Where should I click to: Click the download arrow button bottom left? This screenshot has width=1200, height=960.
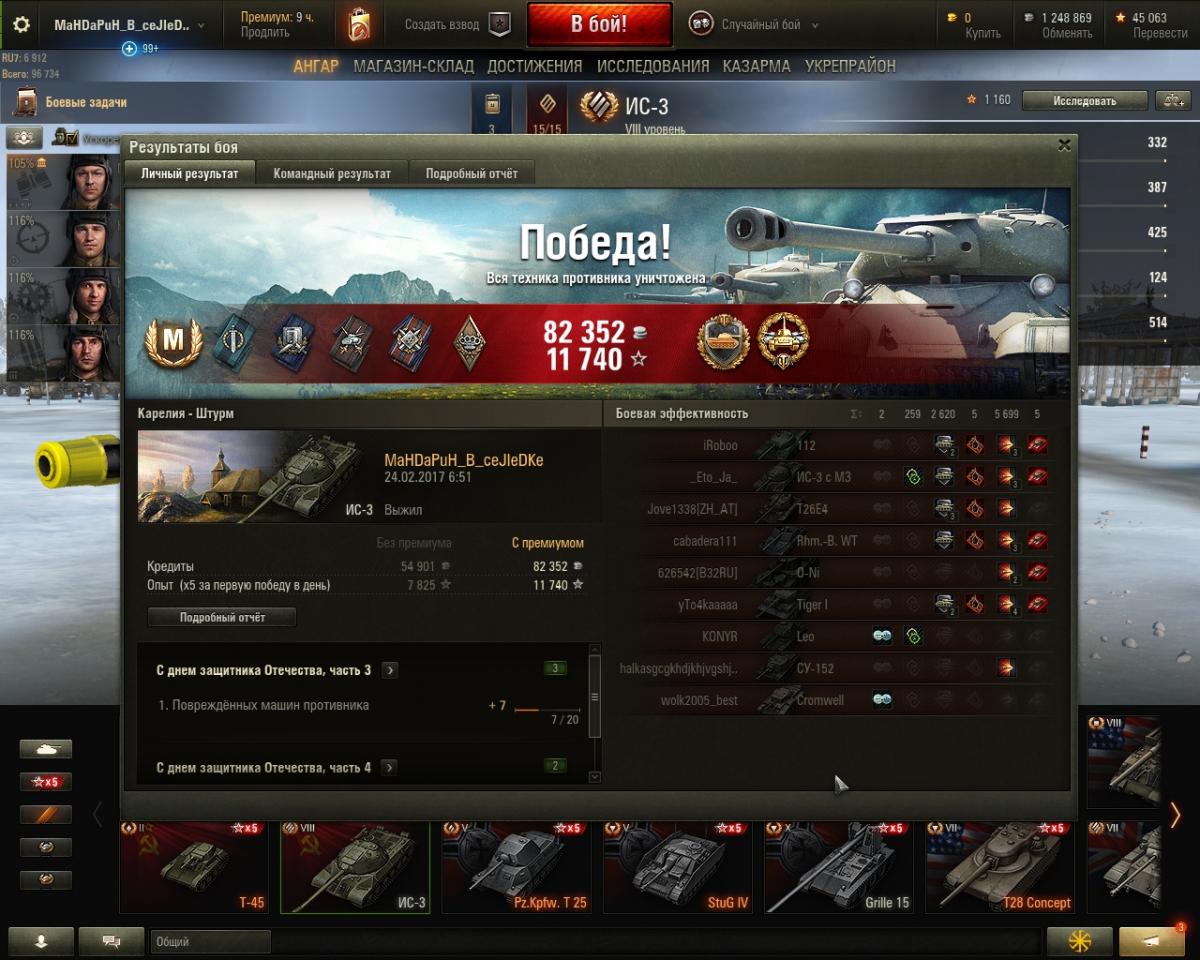pyautogui.click(x=41, y=941)
